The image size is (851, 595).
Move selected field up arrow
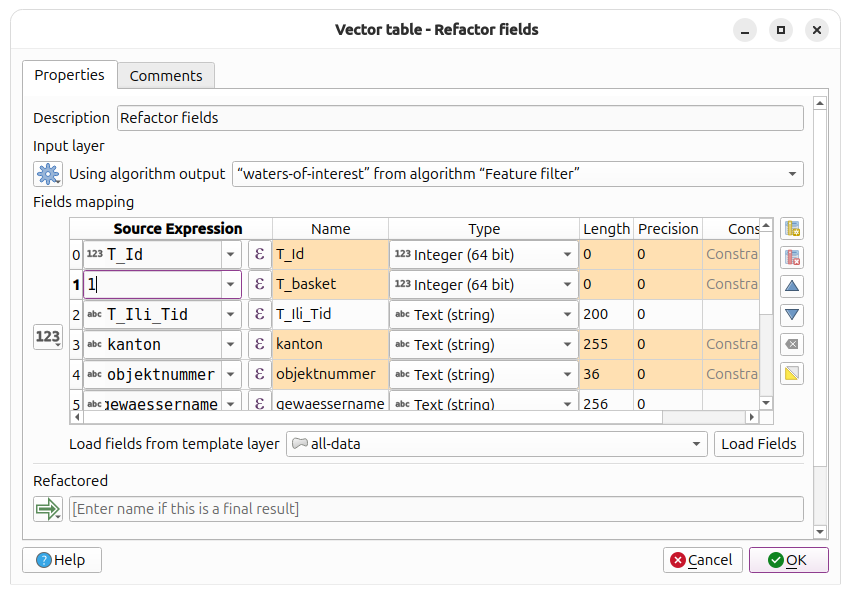792,286
